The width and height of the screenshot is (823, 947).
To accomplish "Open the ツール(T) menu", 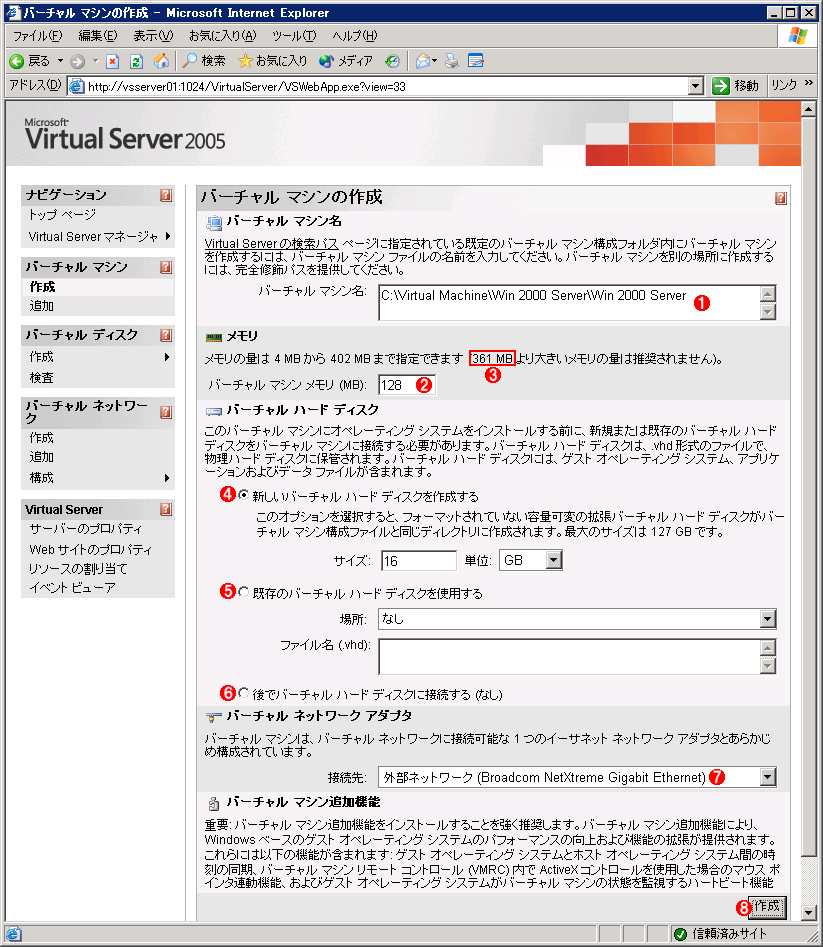I will [293, 36].
